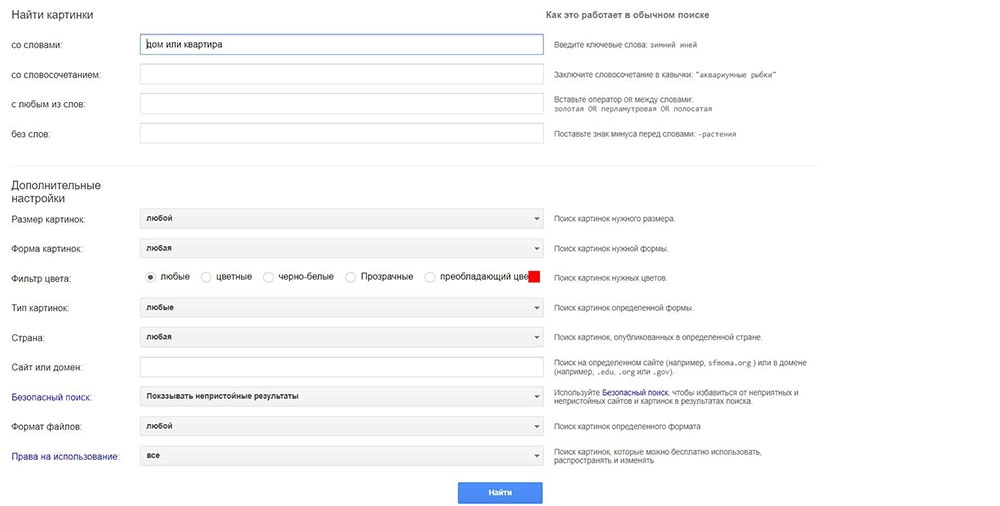This screenshot has height=506, width=1000.
Task: Click the 'со словосочетанием' input field
Action: click(341, 74)
